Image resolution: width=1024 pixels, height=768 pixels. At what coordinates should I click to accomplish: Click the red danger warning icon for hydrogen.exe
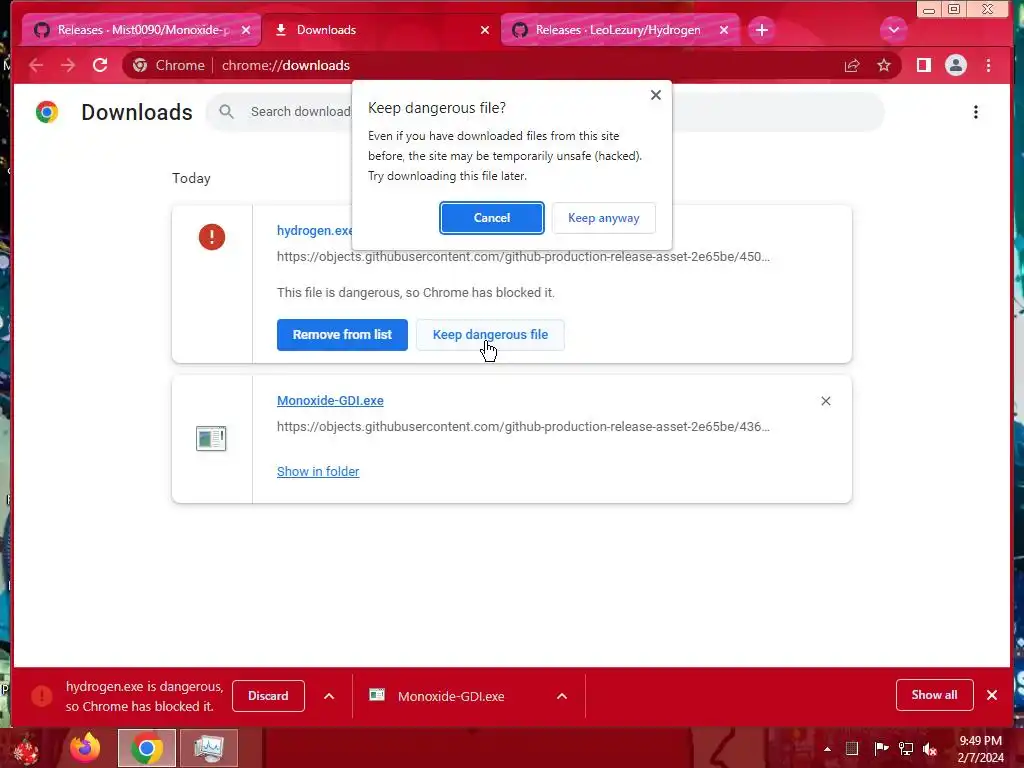[x=212, y=236]
